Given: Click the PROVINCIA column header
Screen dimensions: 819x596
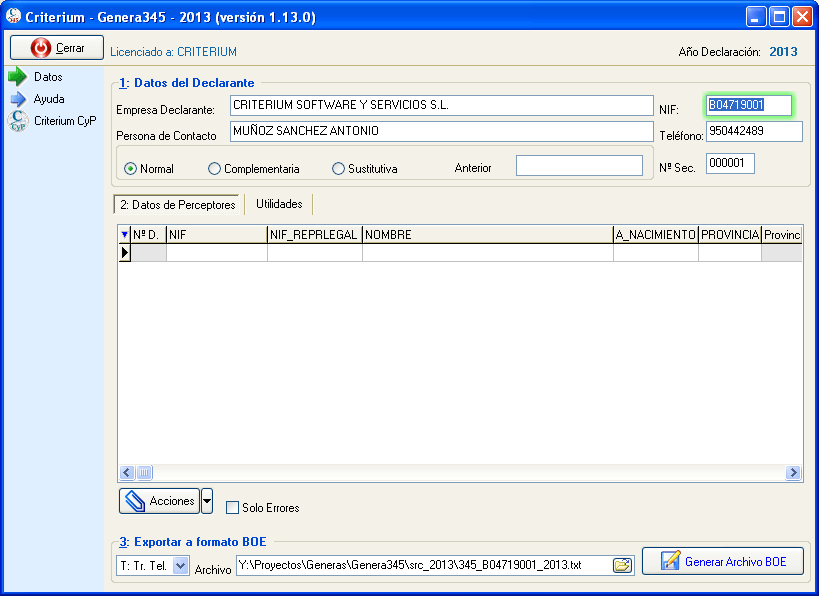Looking at the screenshot, I should pos(730,235).
